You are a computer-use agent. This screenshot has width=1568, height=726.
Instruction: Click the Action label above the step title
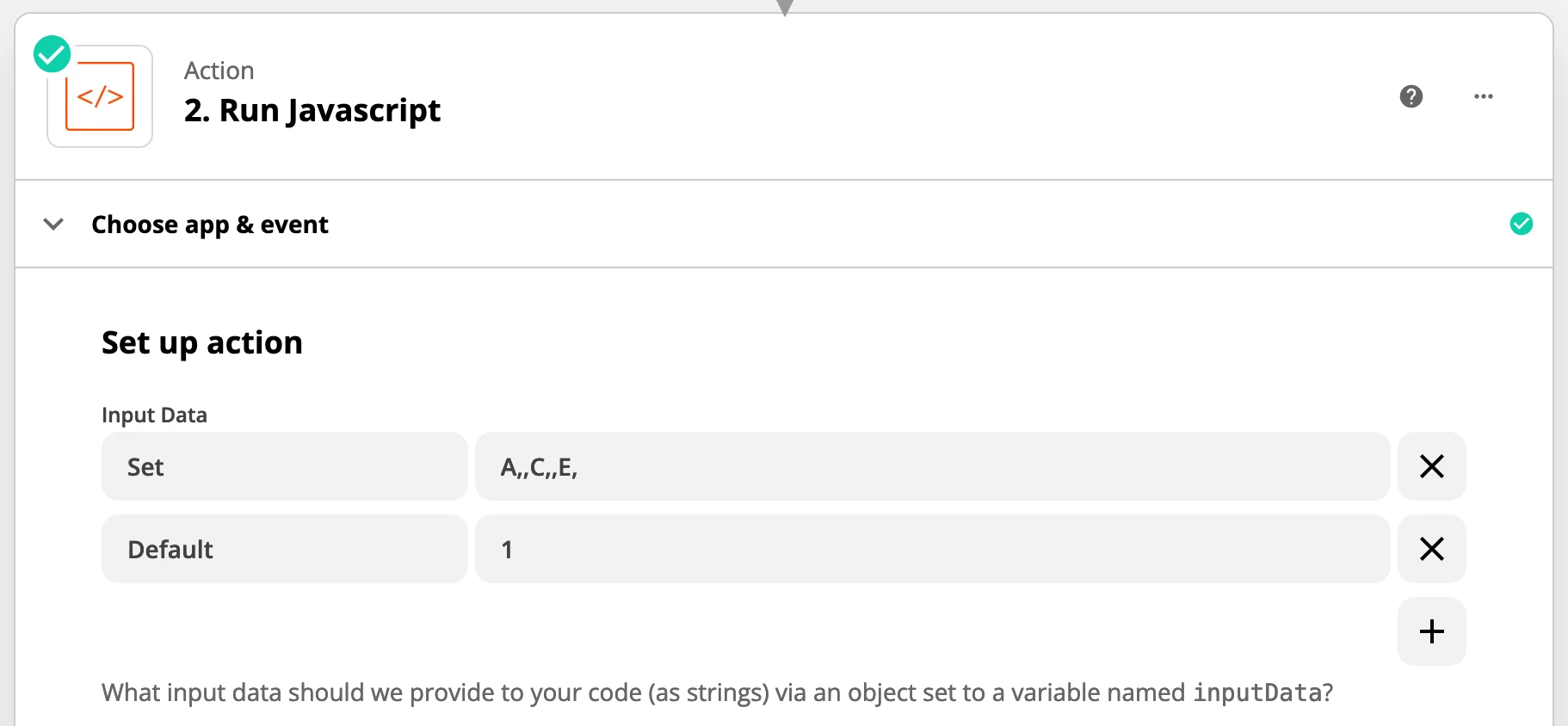[x=219, y=70]
